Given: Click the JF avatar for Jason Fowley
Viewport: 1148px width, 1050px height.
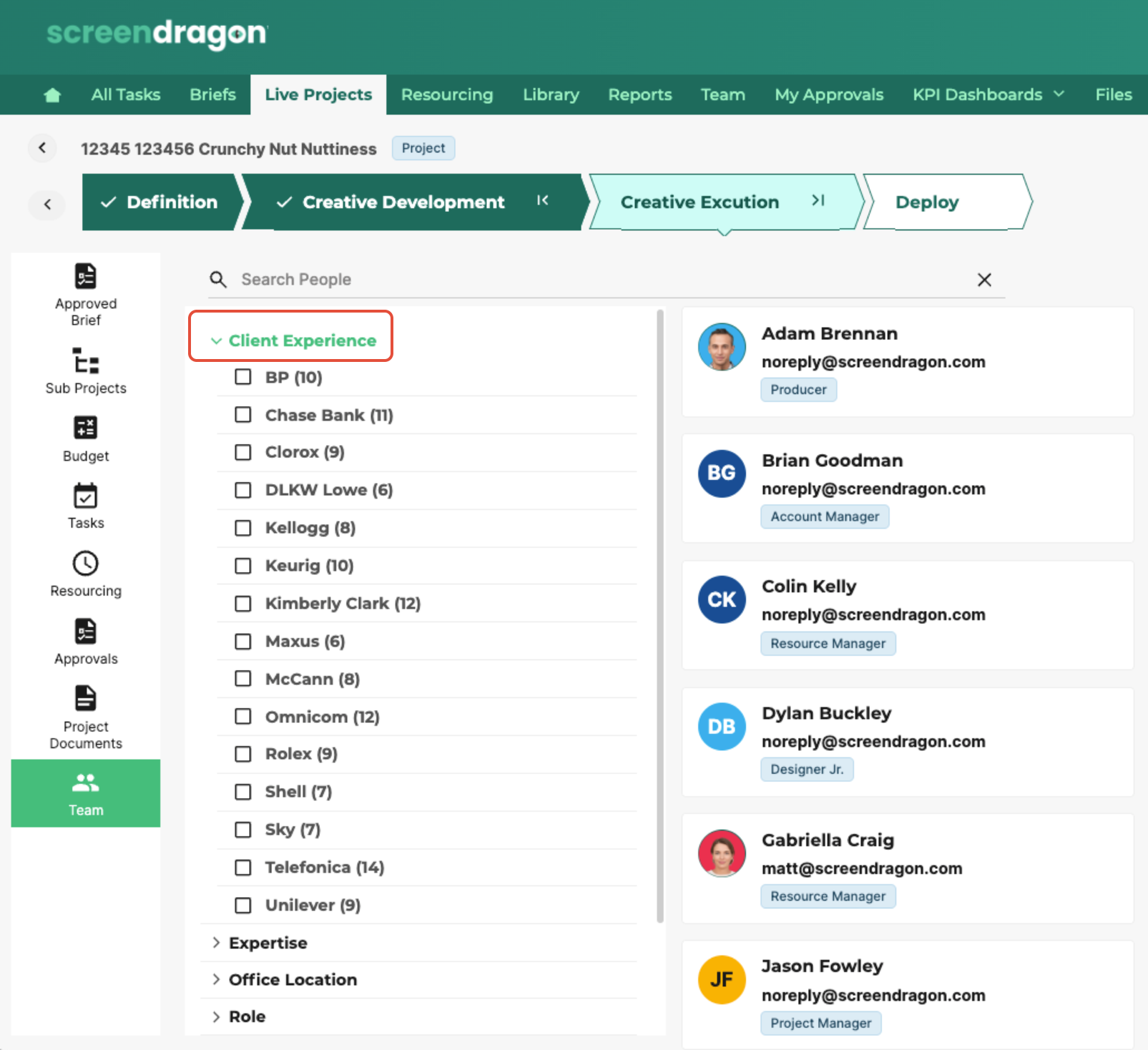Looking at the screenshot, I should tap(722, 980).
